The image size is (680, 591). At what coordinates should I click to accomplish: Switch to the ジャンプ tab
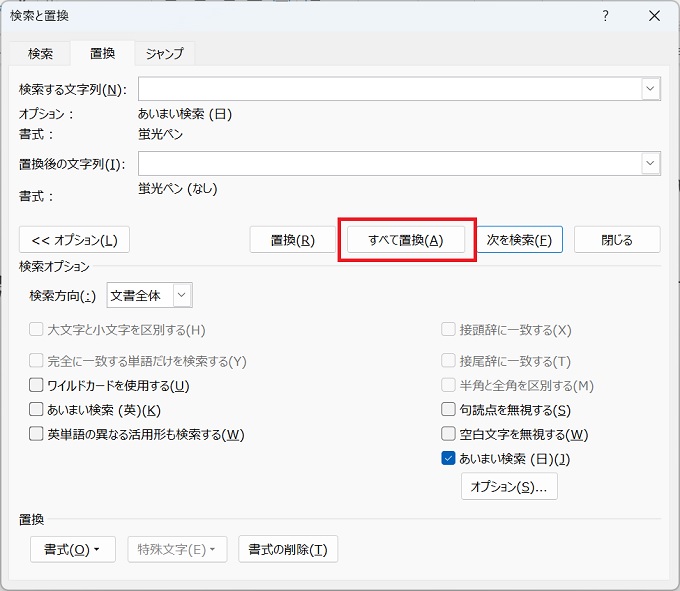tap(164, 53)
